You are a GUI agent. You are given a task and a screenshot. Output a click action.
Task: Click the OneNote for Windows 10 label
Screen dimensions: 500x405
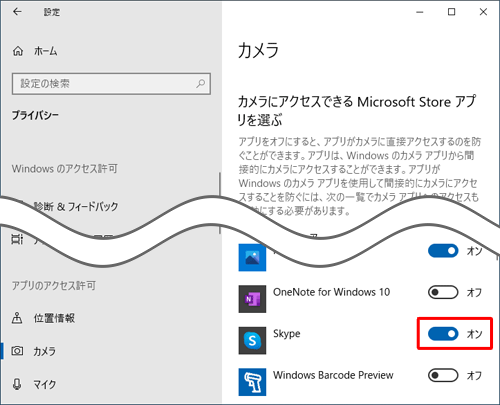(x=331, y=292)
